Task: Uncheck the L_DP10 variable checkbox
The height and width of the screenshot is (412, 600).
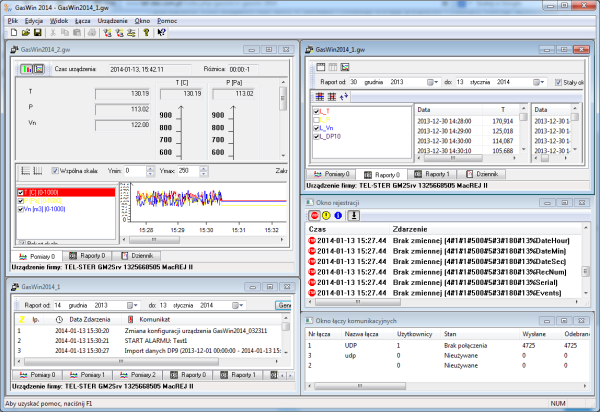Action: coord(315,137)
